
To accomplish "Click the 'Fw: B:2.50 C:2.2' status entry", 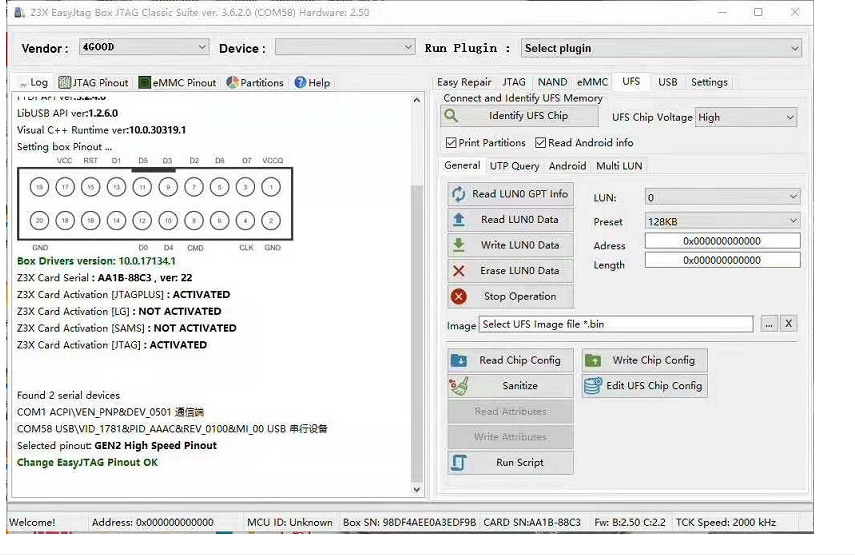I will pos(630,522).
